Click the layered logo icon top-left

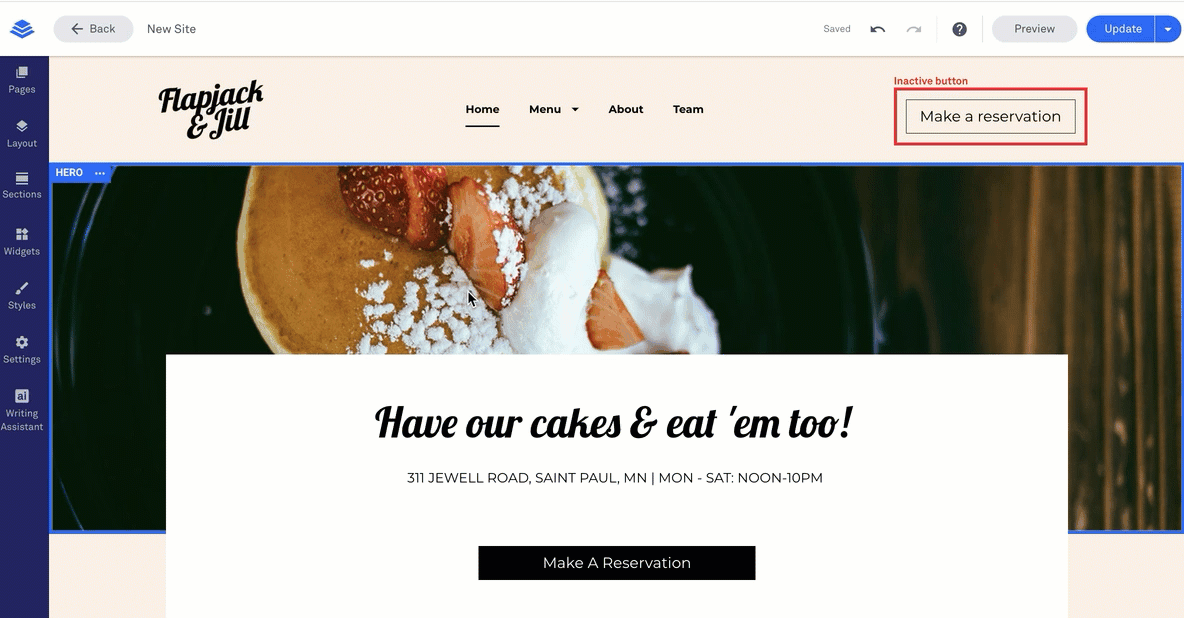pyautogui.click(x=22, y=29)
